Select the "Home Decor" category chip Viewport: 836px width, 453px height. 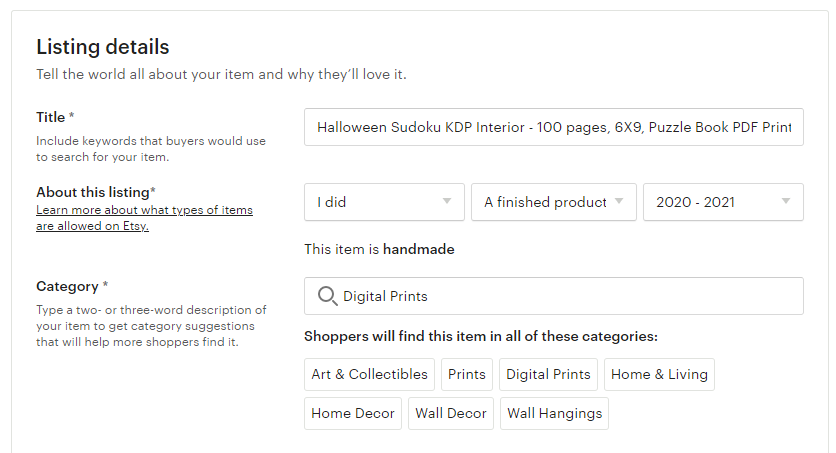(353, 413)
